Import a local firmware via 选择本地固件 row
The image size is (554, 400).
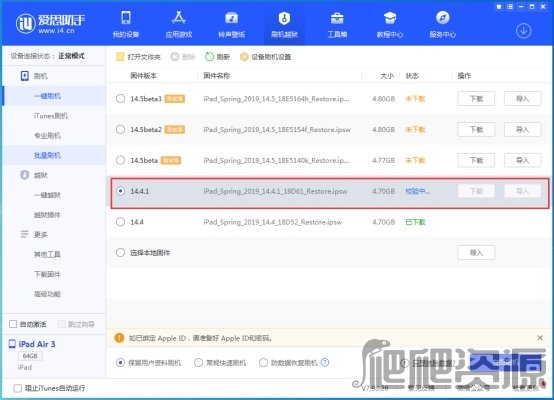pyautogui.click(x=476, y=253)
